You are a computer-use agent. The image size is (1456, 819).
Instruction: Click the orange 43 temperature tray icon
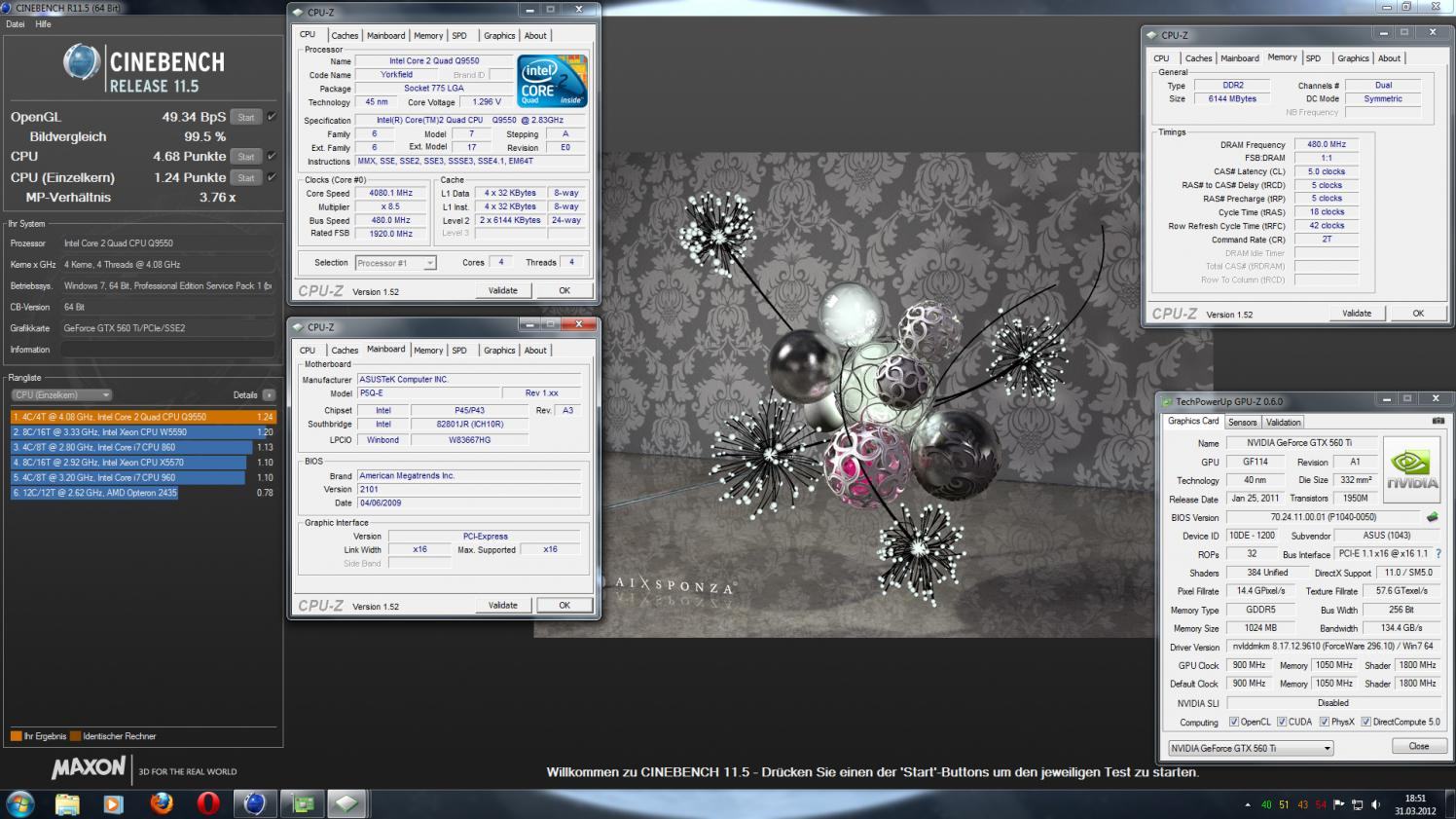pos(1302,804)
